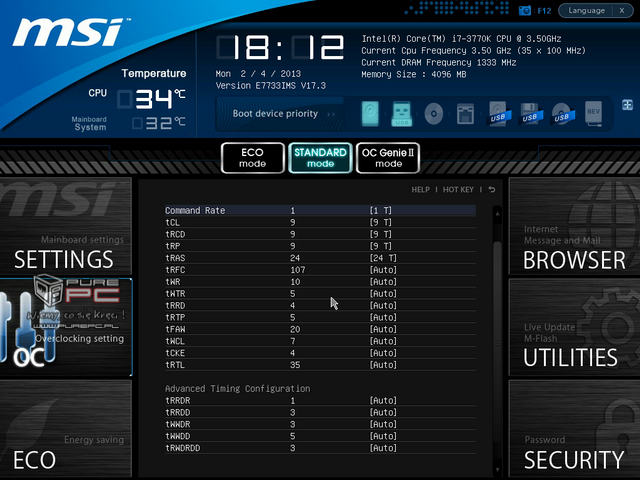Open the ECO energy saving section
640x480 pixels.
[x=66, y=429]
